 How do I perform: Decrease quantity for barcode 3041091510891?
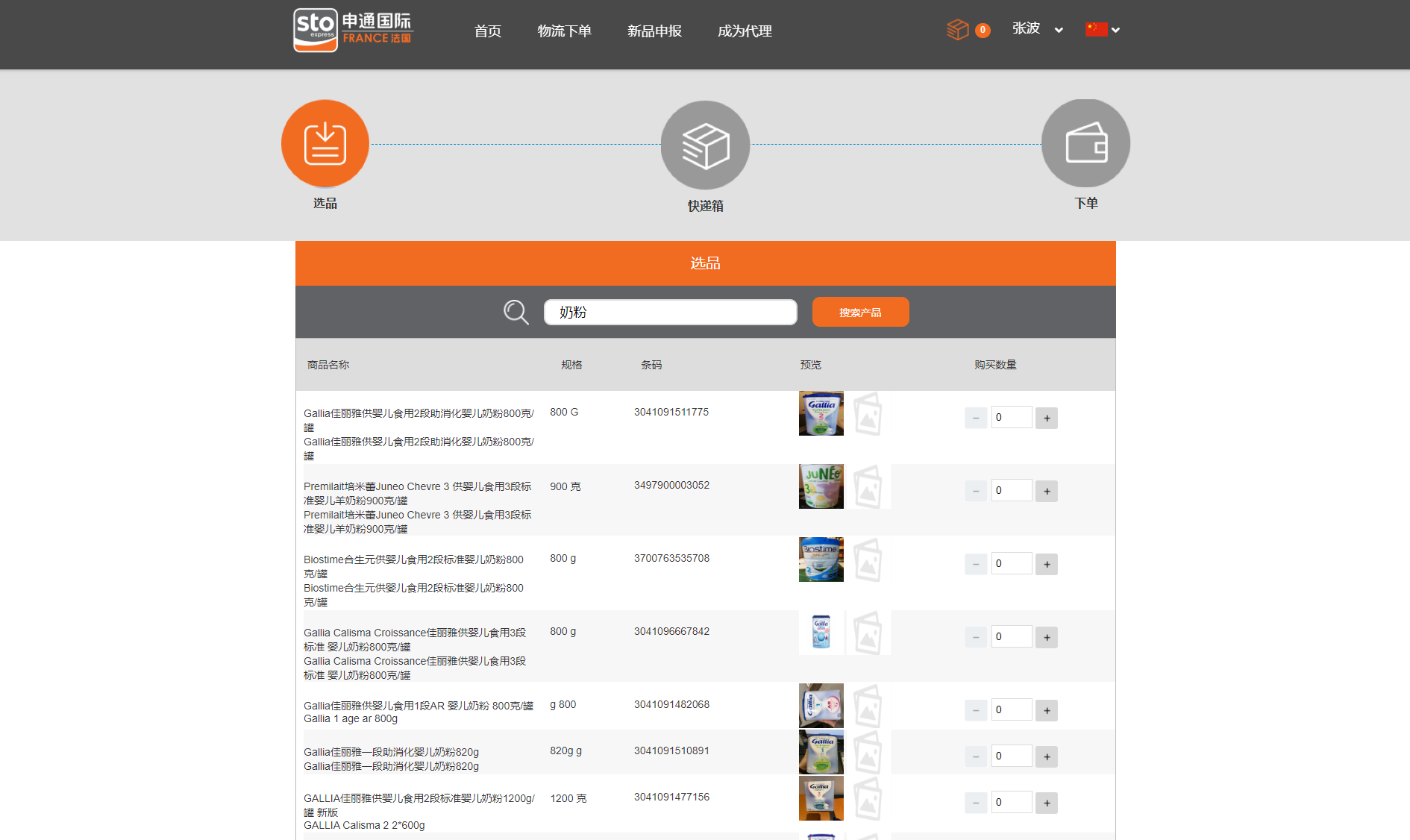pos(976,756)
